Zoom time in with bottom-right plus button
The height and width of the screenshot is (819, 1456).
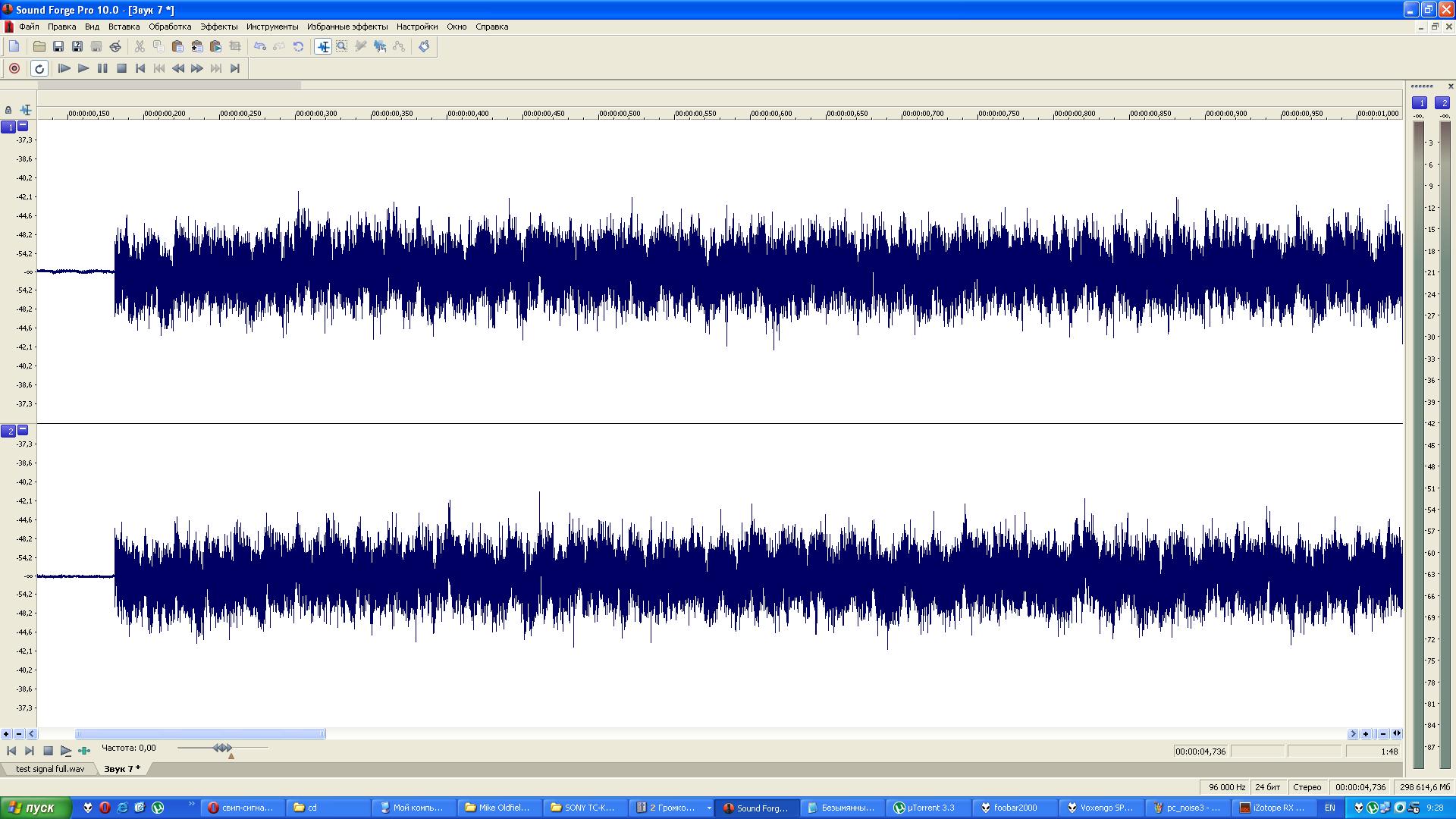[1365, 734]
